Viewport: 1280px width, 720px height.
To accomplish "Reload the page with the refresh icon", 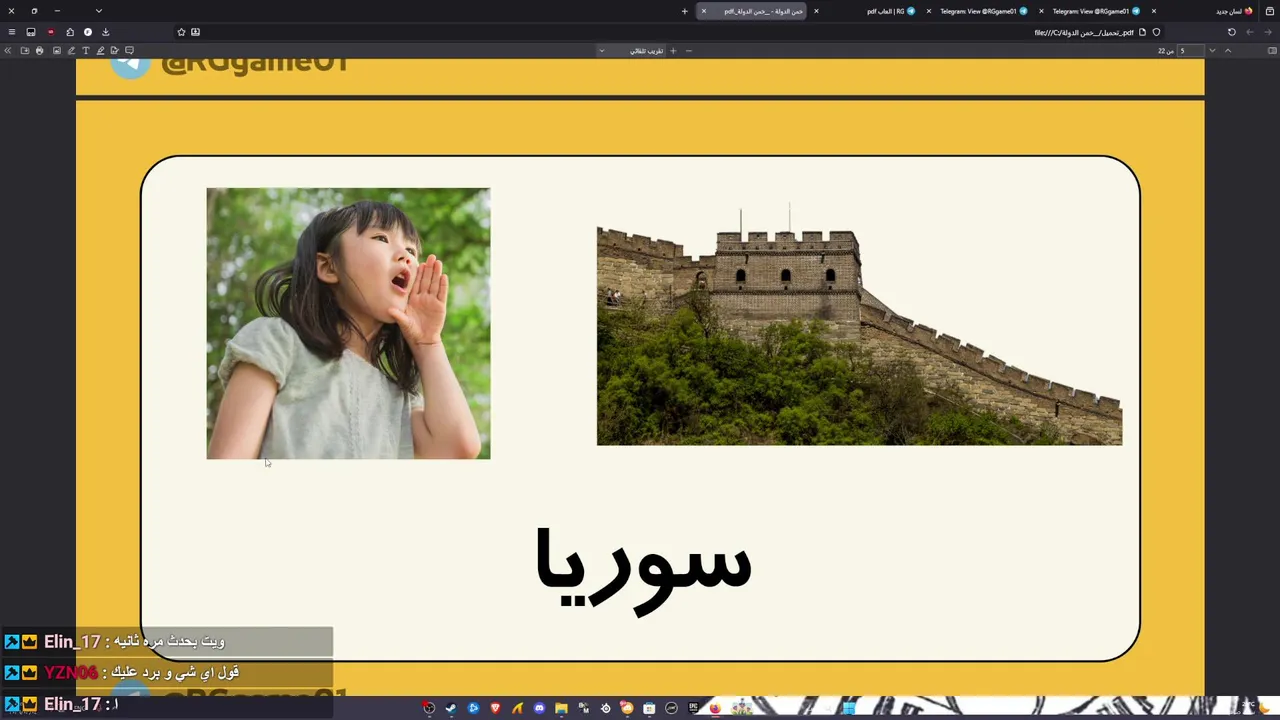I will (x=1232, y=32).
